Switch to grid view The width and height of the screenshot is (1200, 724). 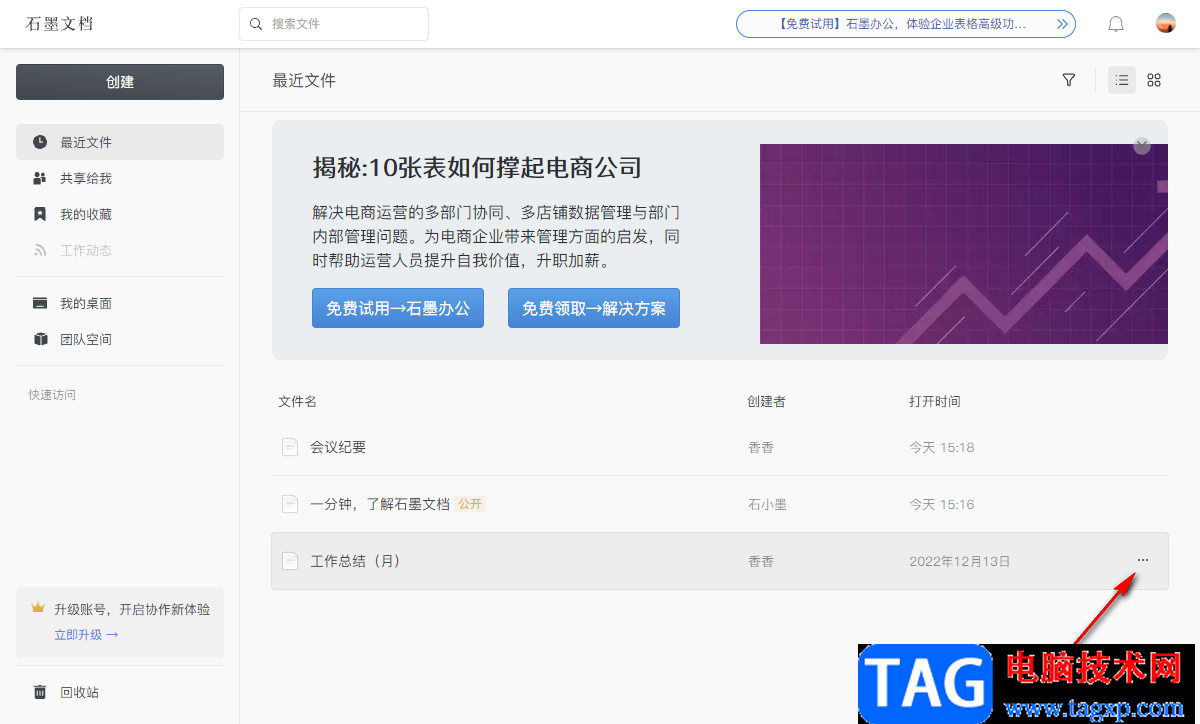pos(1154,80)
